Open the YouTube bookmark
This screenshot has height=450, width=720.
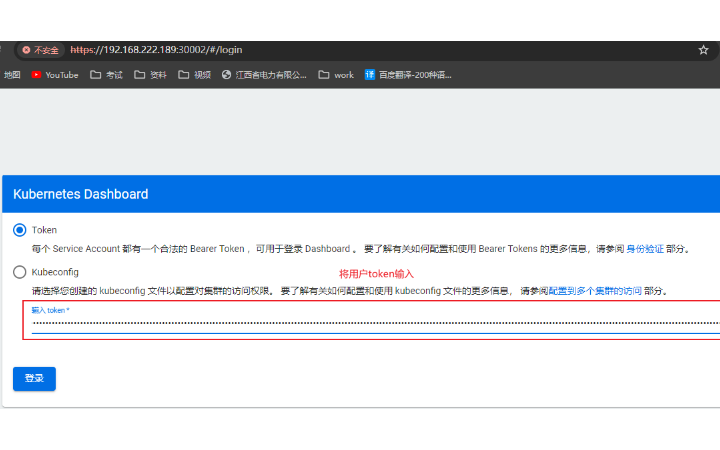tap(55, 75)
